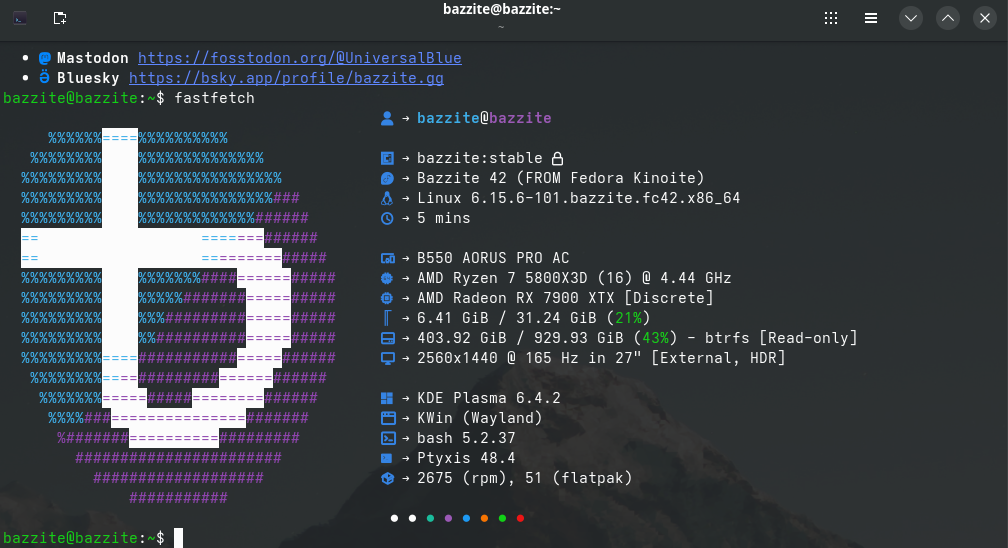Viewport: 1008px width, 548px height.
Task: Open a new tab with the plus icon
Action: [x=60, y=18]
